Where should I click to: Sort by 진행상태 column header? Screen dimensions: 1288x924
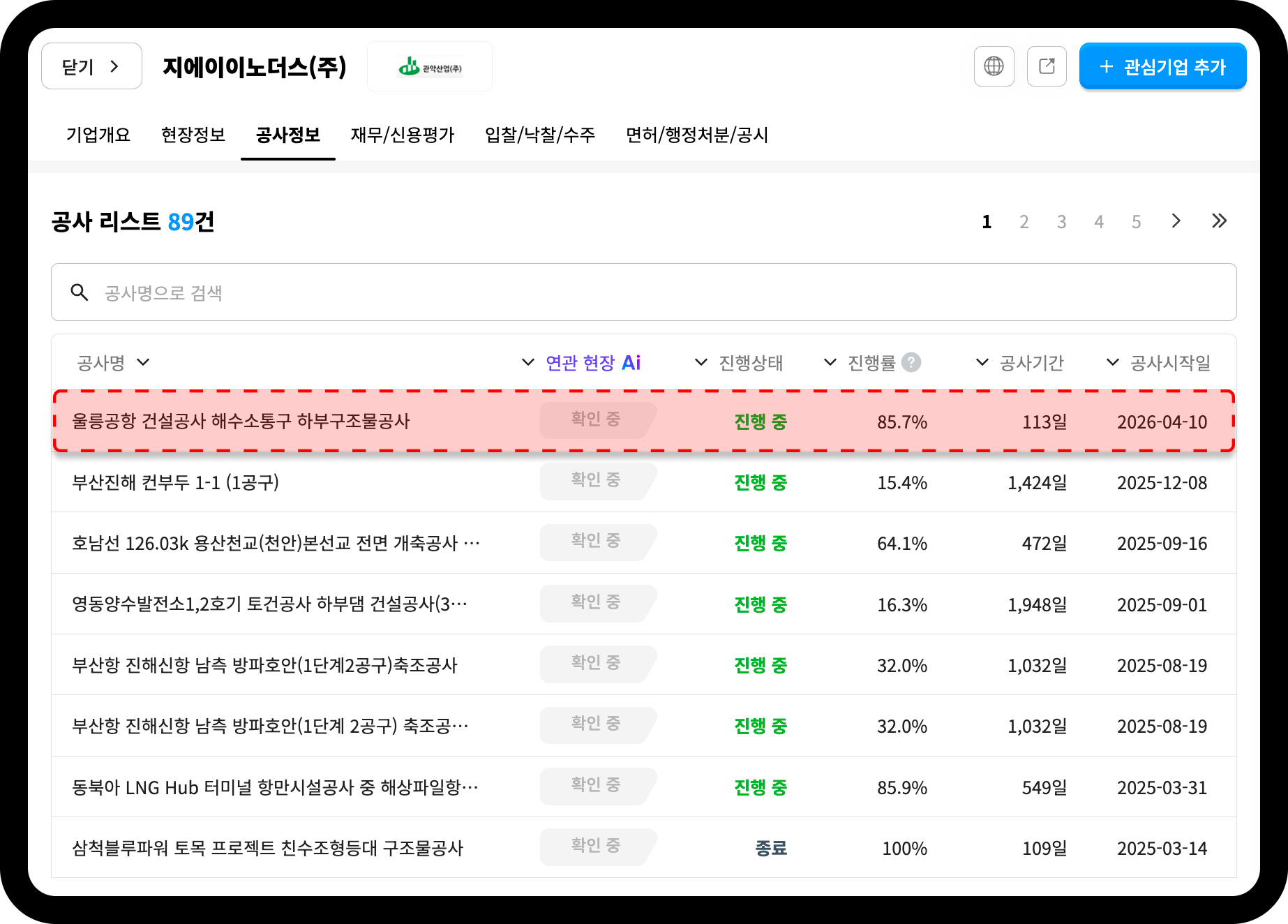point(739,363)
